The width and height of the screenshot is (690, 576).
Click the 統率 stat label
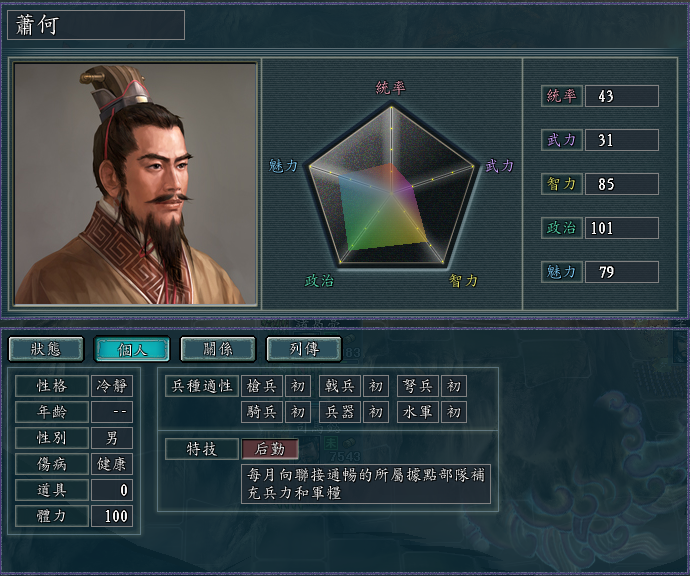562,96
